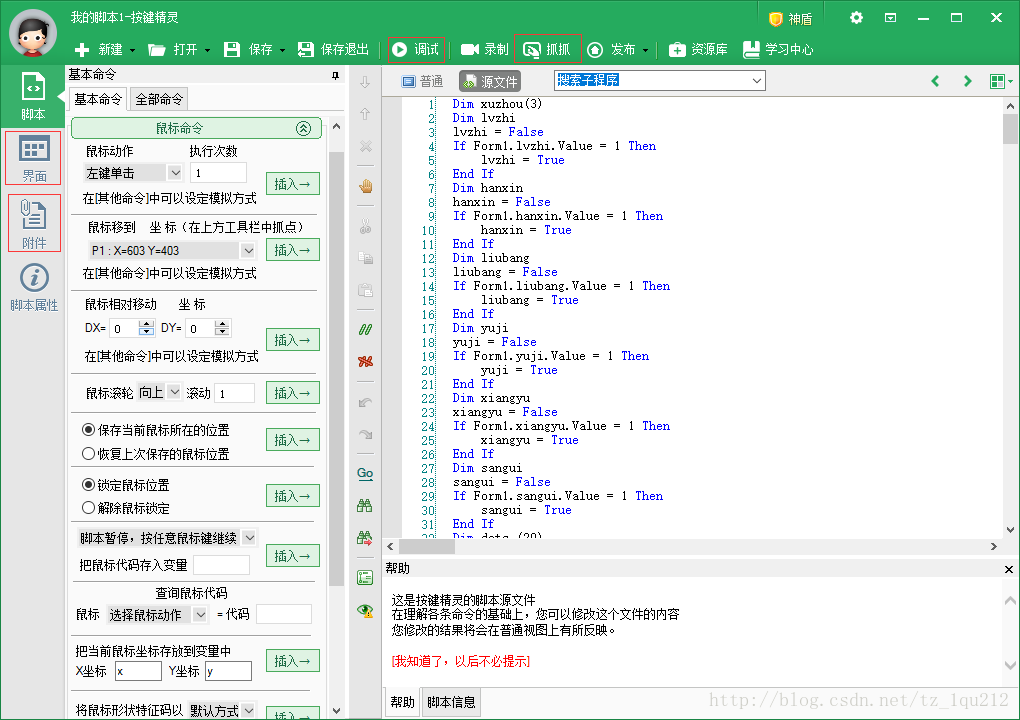Open the settings gear in title bar
The height and width of the screenshot is (720, 1020).
(x=856, y=18)
